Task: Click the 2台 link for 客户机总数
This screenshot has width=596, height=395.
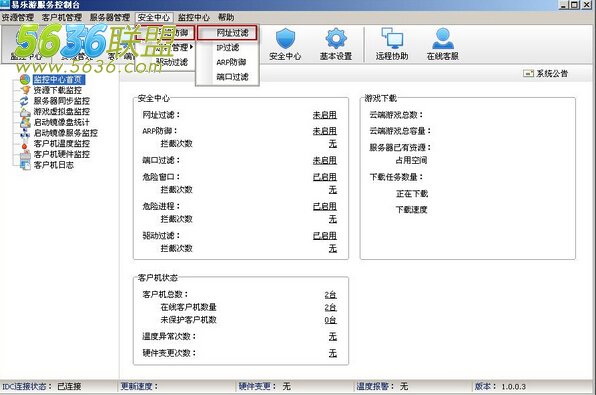Action: point(330,295)
